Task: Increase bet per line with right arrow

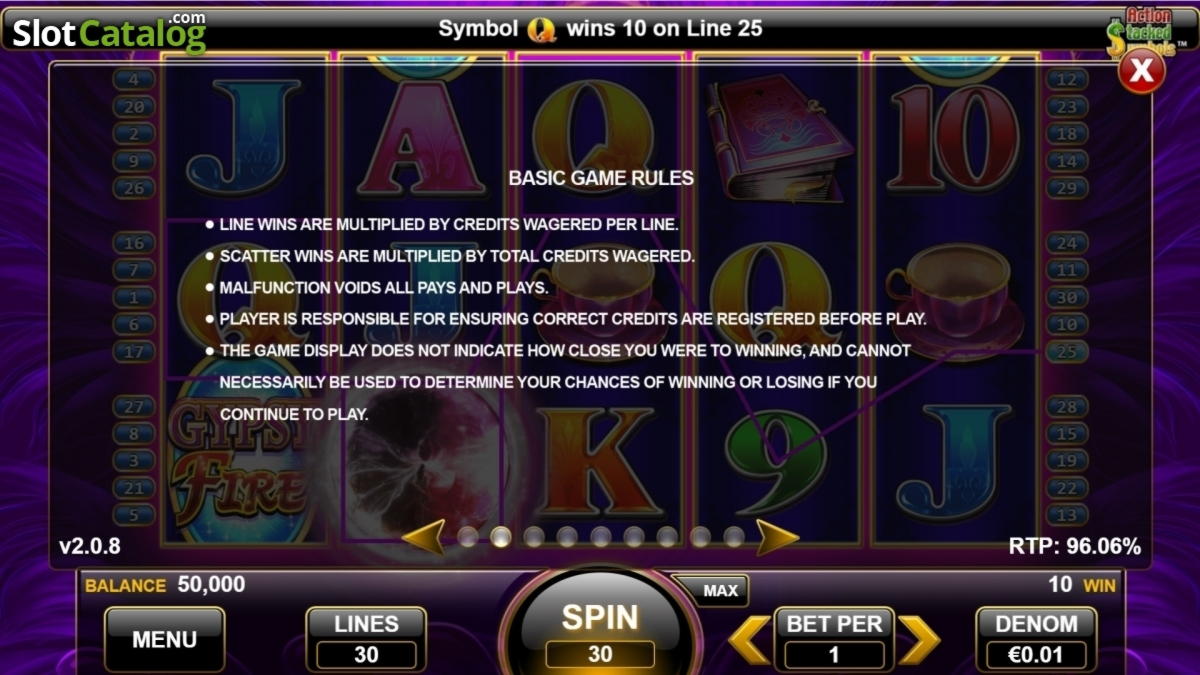Action: [x=919, y=640]
